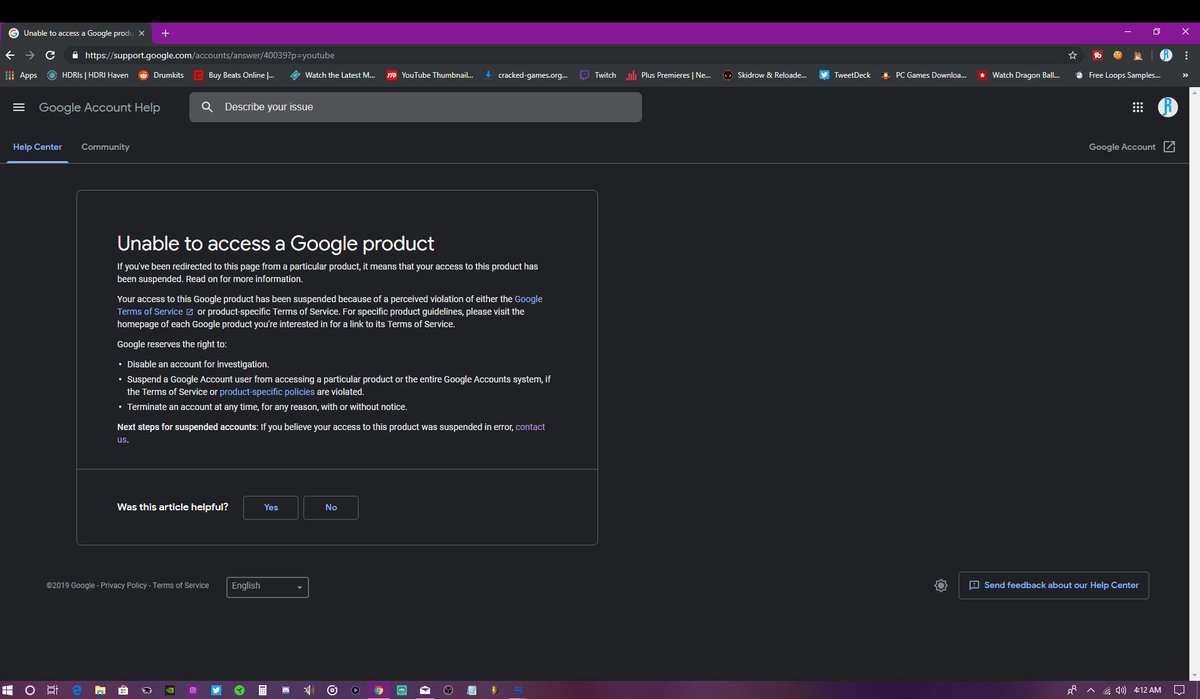
Task: Open File Explorer from taskbar
Action: [100, 690]
